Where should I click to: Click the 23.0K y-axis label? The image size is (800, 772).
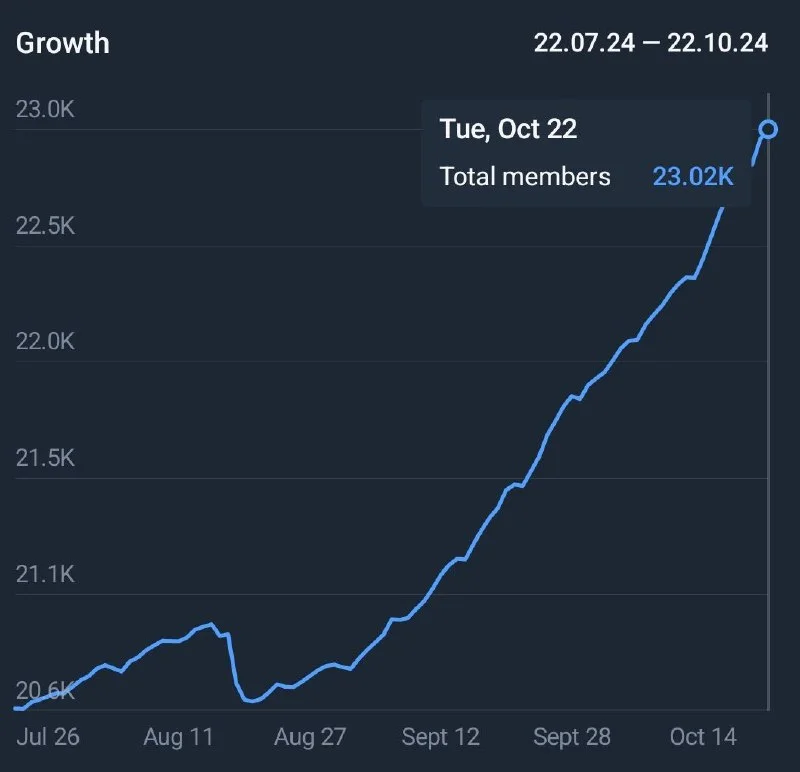[45, 109]
